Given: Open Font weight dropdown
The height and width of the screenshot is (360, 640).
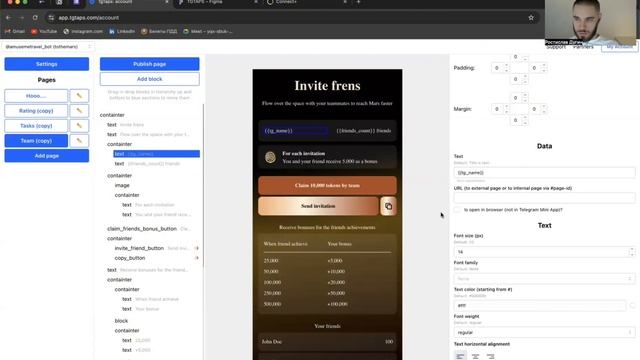Looking at the screenshot, I should pos(544,332).
